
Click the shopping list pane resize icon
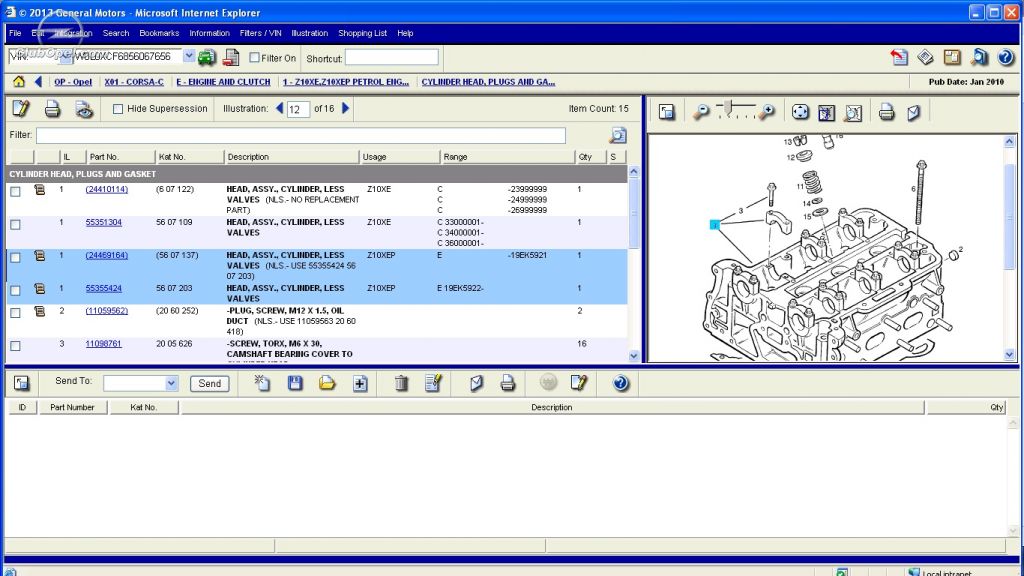[22, 383]
